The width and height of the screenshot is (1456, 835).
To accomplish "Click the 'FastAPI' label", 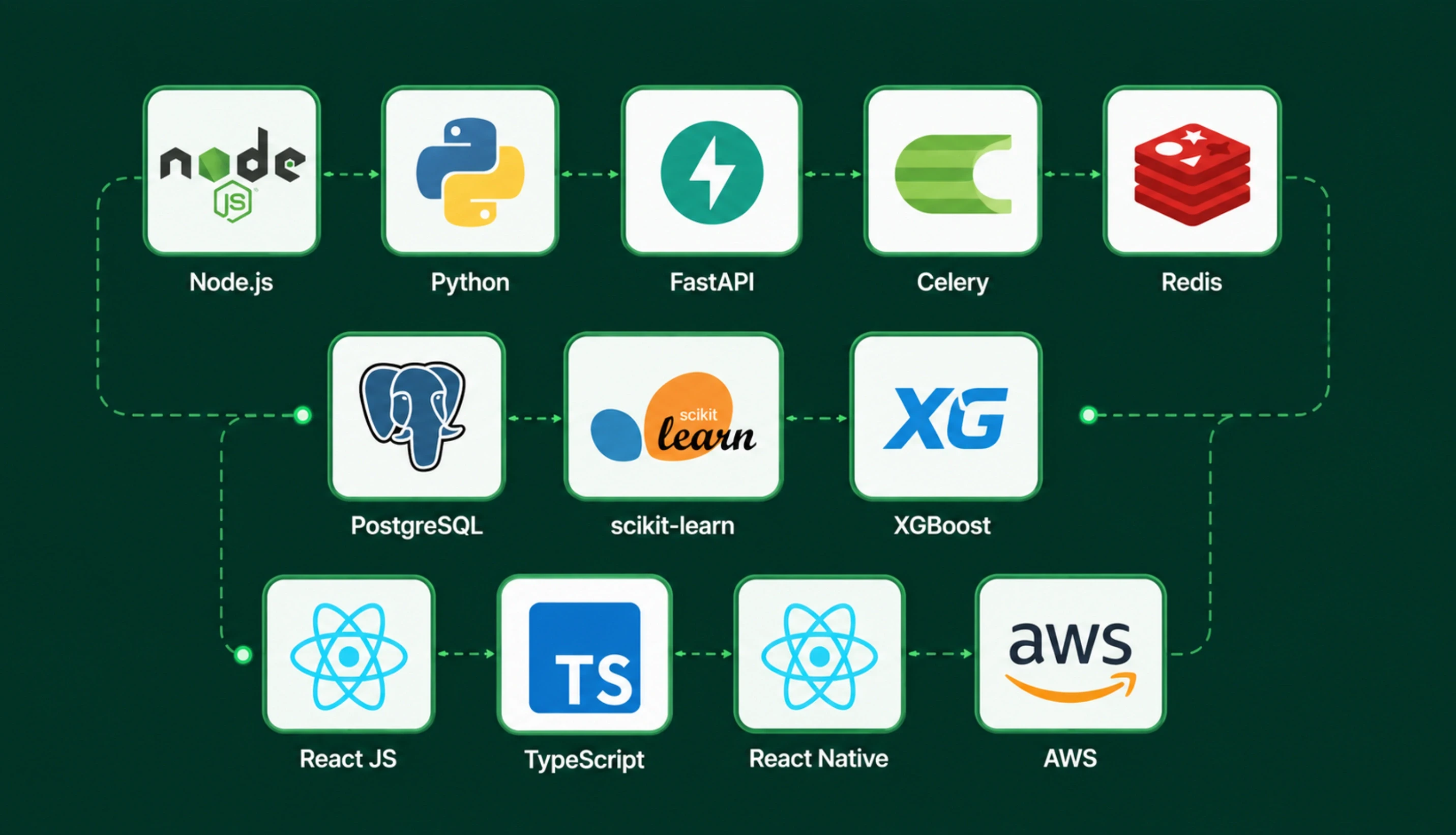I will [711, 283].
